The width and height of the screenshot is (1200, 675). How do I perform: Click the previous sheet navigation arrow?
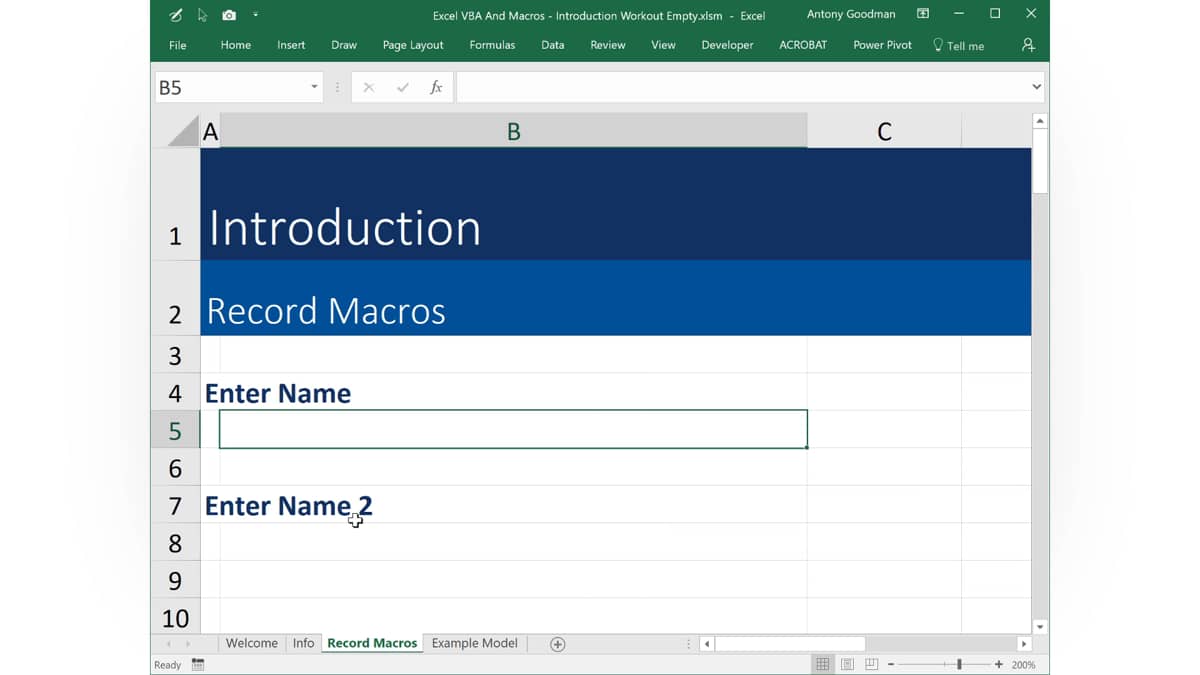coord(168,644)
